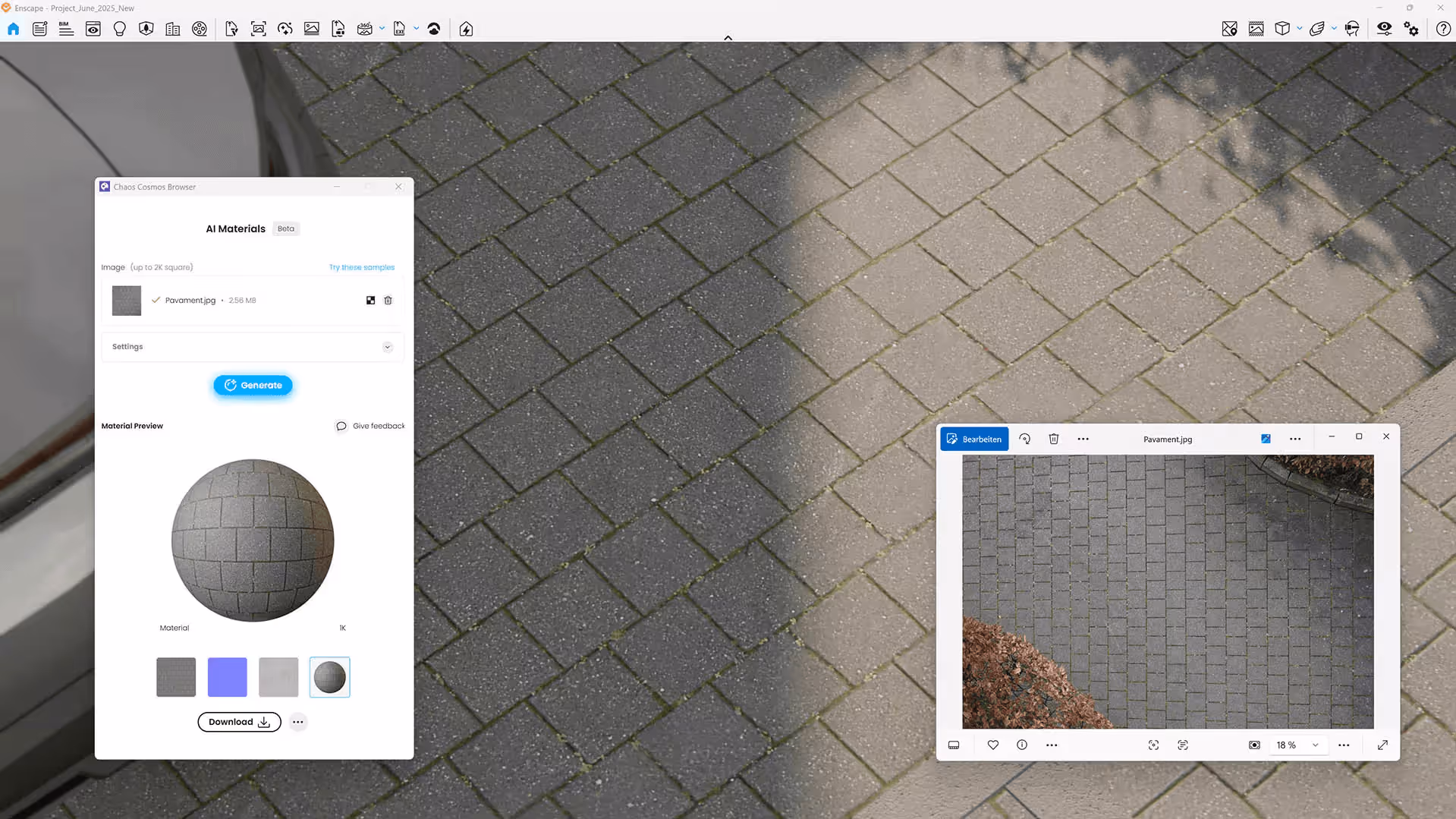Open visual settings eye-slider icon
Image resolution: width=1456 pixels, height=819 pixels.
(x=1385, y=29)
